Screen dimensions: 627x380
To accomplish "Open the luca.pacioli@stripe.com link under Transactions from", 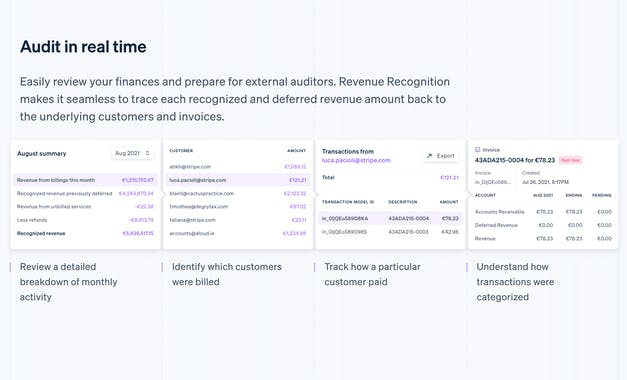I will tap(356, 160).
